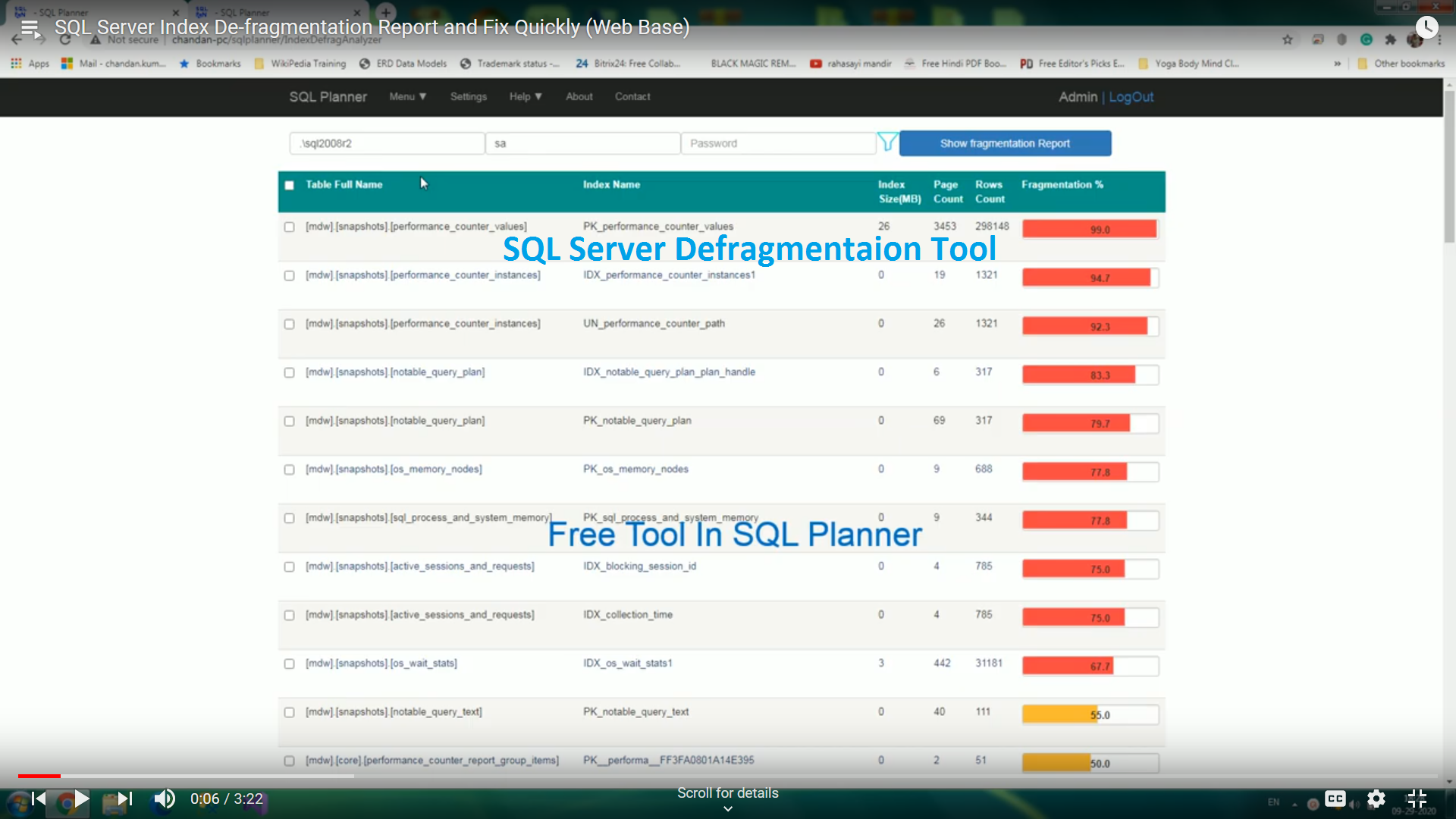Open the video quality settings gear

click(x=1376, y=798)
